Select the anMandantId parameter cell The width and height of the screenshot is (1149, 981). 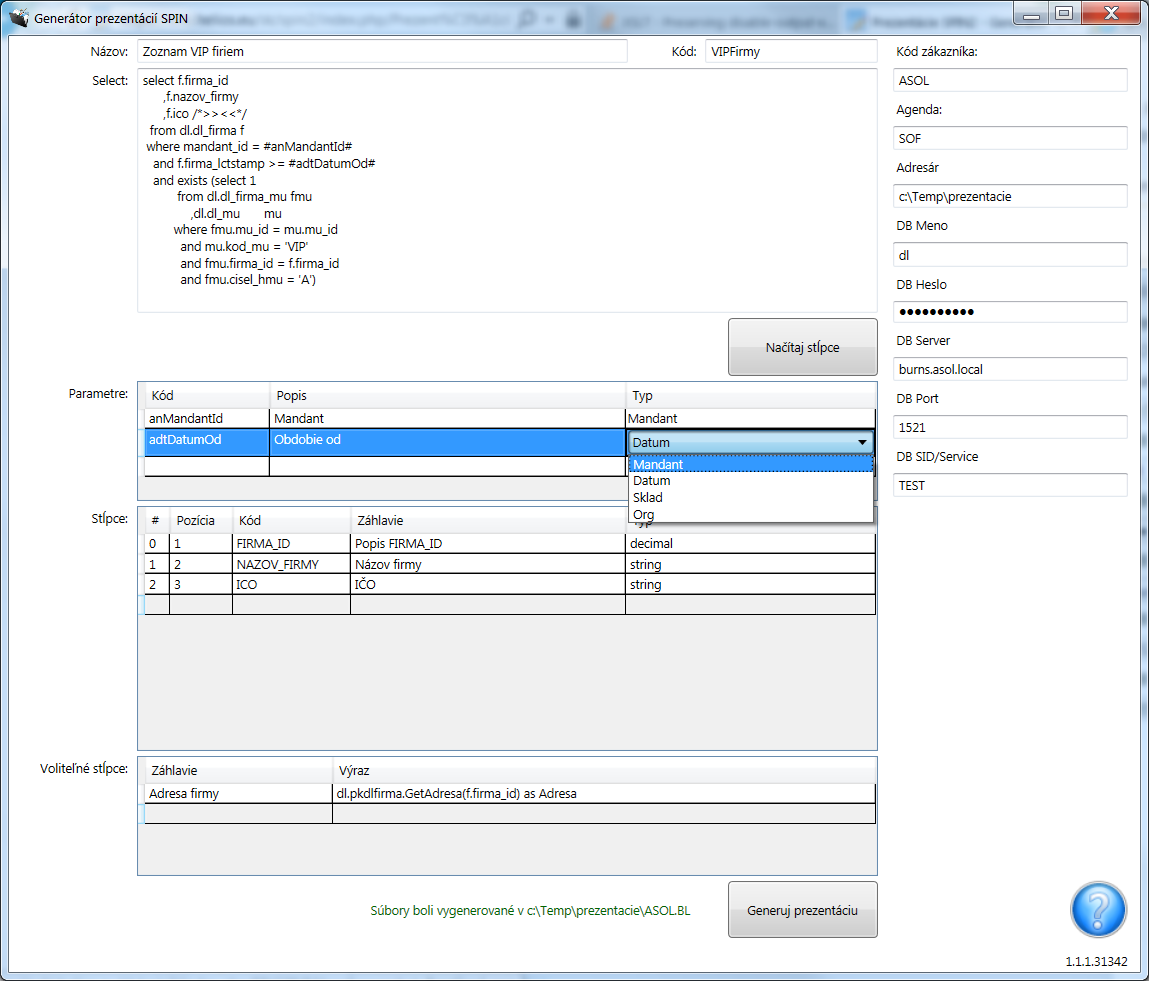coord(207,419)
